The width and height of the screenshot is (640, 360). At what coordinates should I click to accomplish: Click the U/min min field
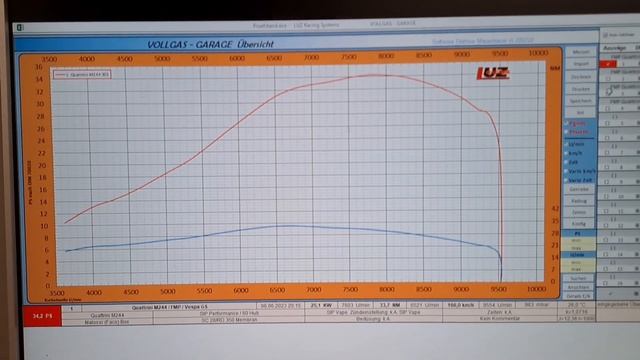pos(578,262)
